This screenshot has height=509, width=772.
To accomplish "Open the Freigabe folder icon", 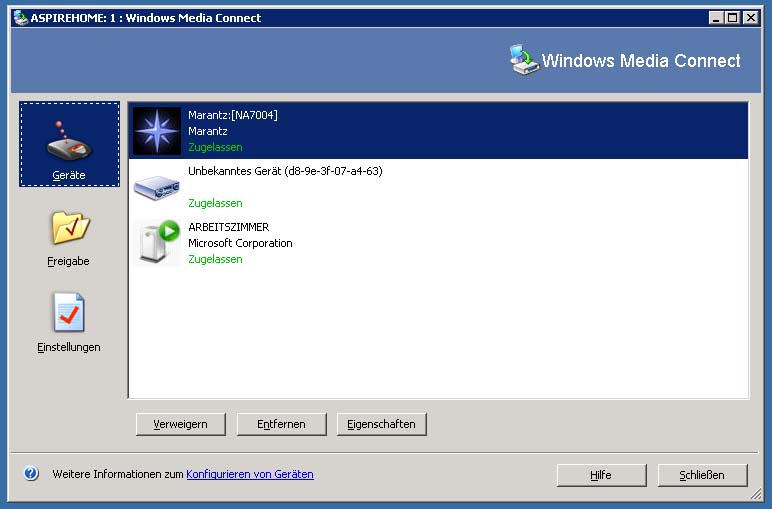I will pyautogui.click(x=69, y=228).
